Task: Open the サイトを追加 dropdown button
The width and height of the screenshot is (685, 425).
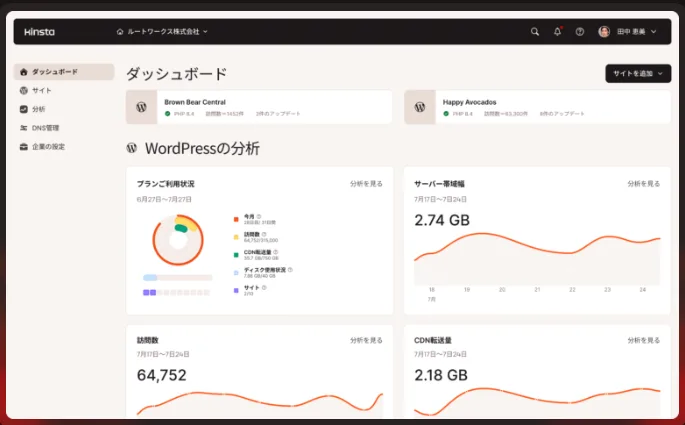Action: [638, 74]
